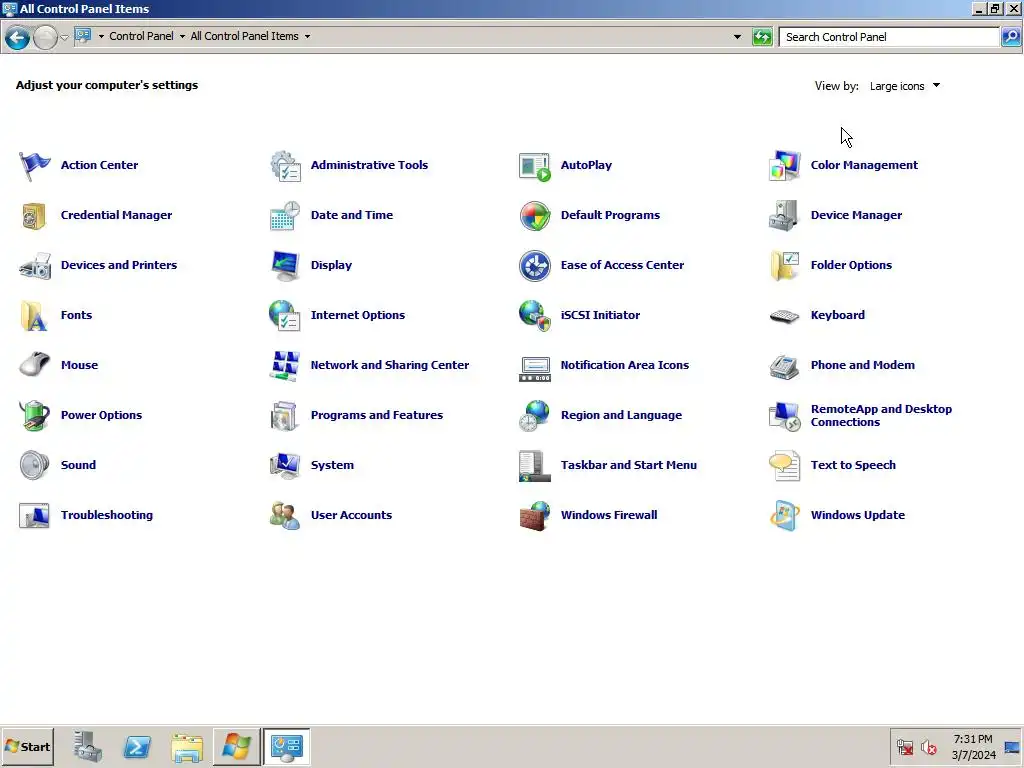Open the address bar history dropdown
The image size is (1024, 768).
[x=737, y=37]
